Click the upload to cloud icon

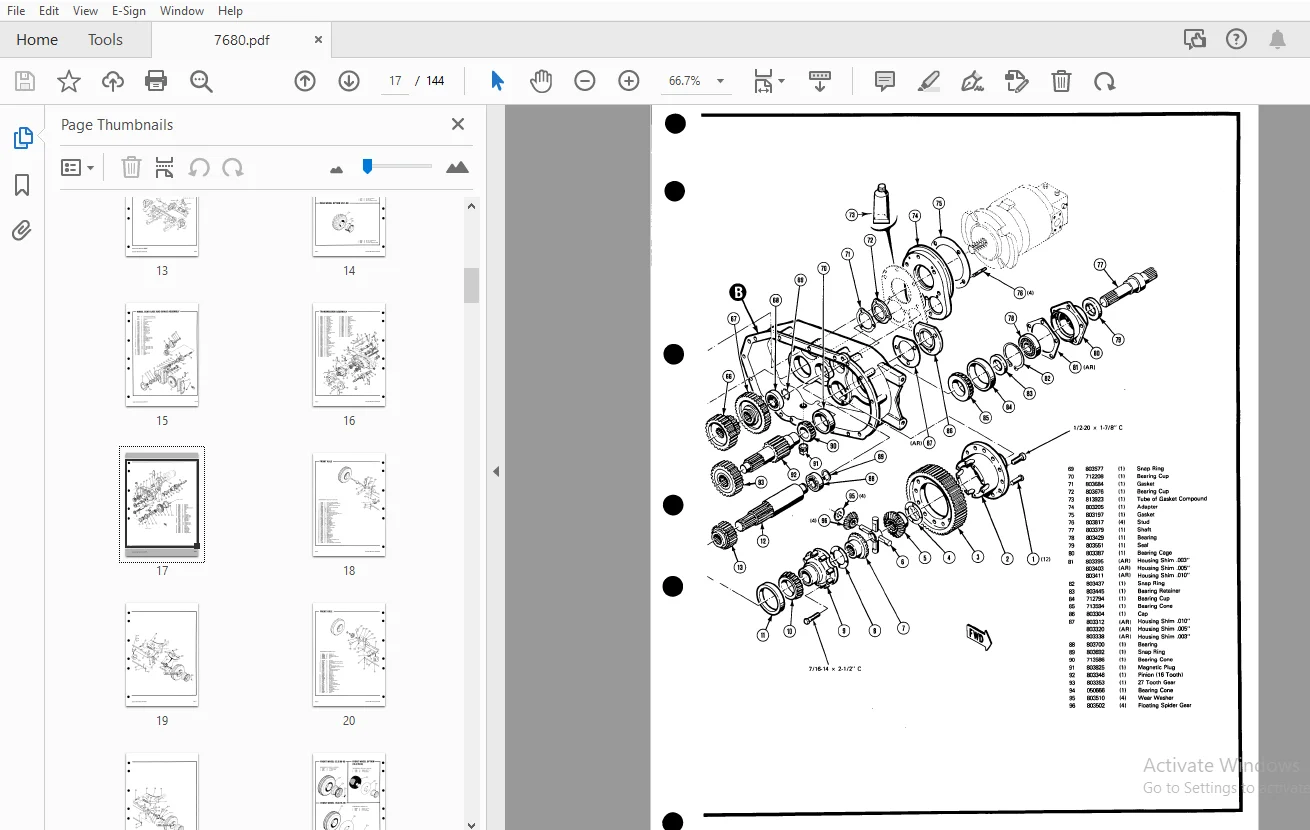tap(113, 81)
